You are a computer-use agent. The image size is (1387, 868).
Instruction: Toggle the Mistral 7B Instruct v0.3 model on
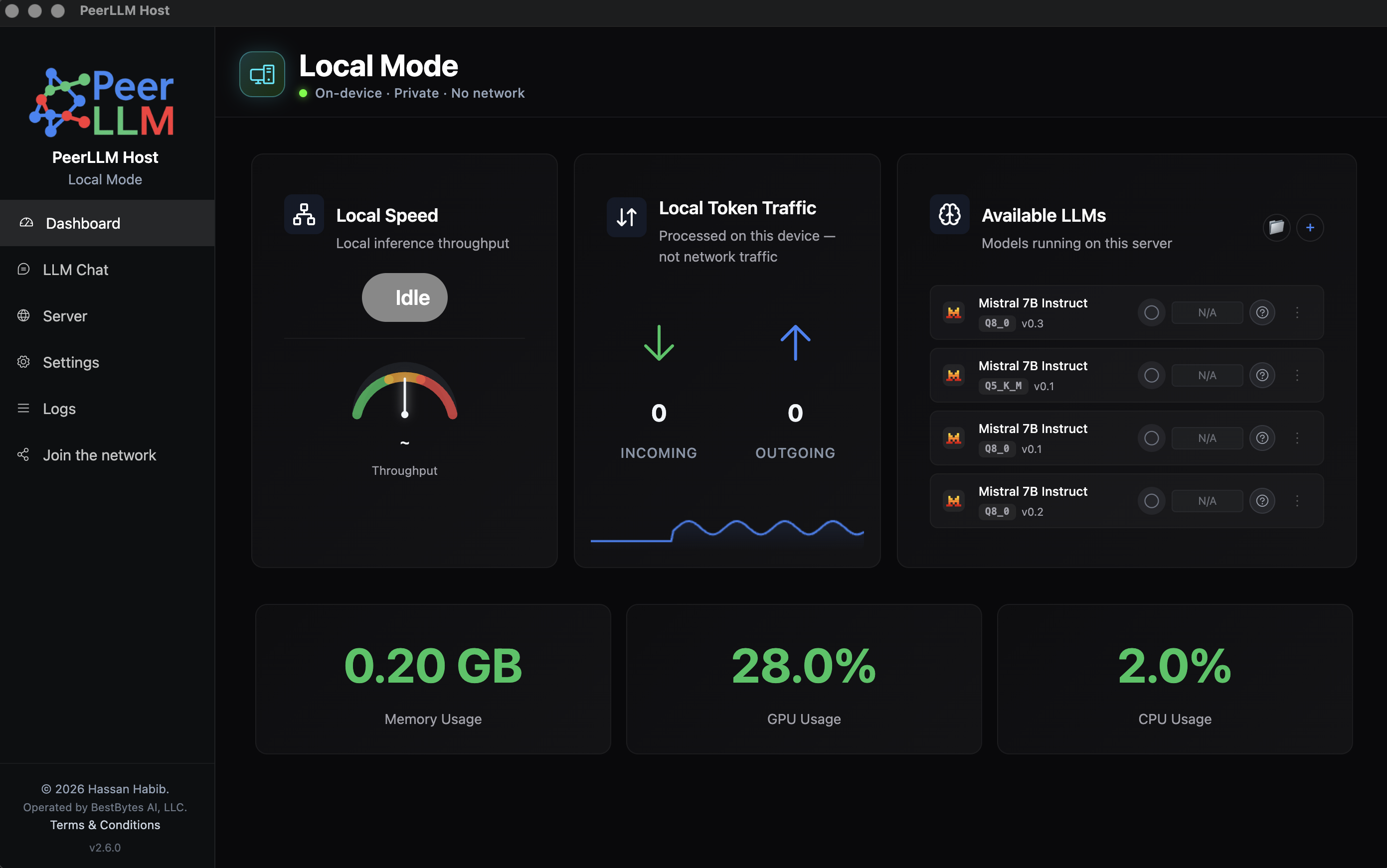(1152, 312)
